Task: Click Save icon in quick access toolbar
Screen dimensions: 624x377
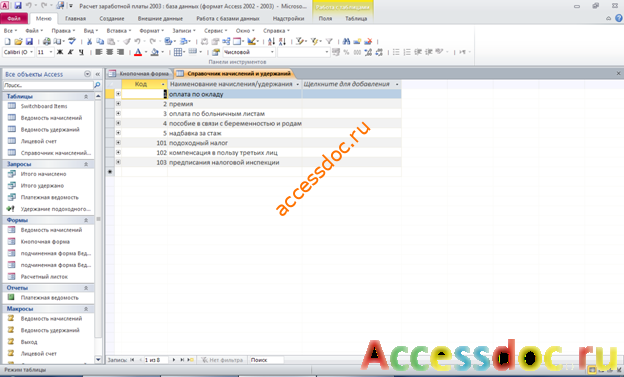Action: pyautogui.click(x=18, y=6)
